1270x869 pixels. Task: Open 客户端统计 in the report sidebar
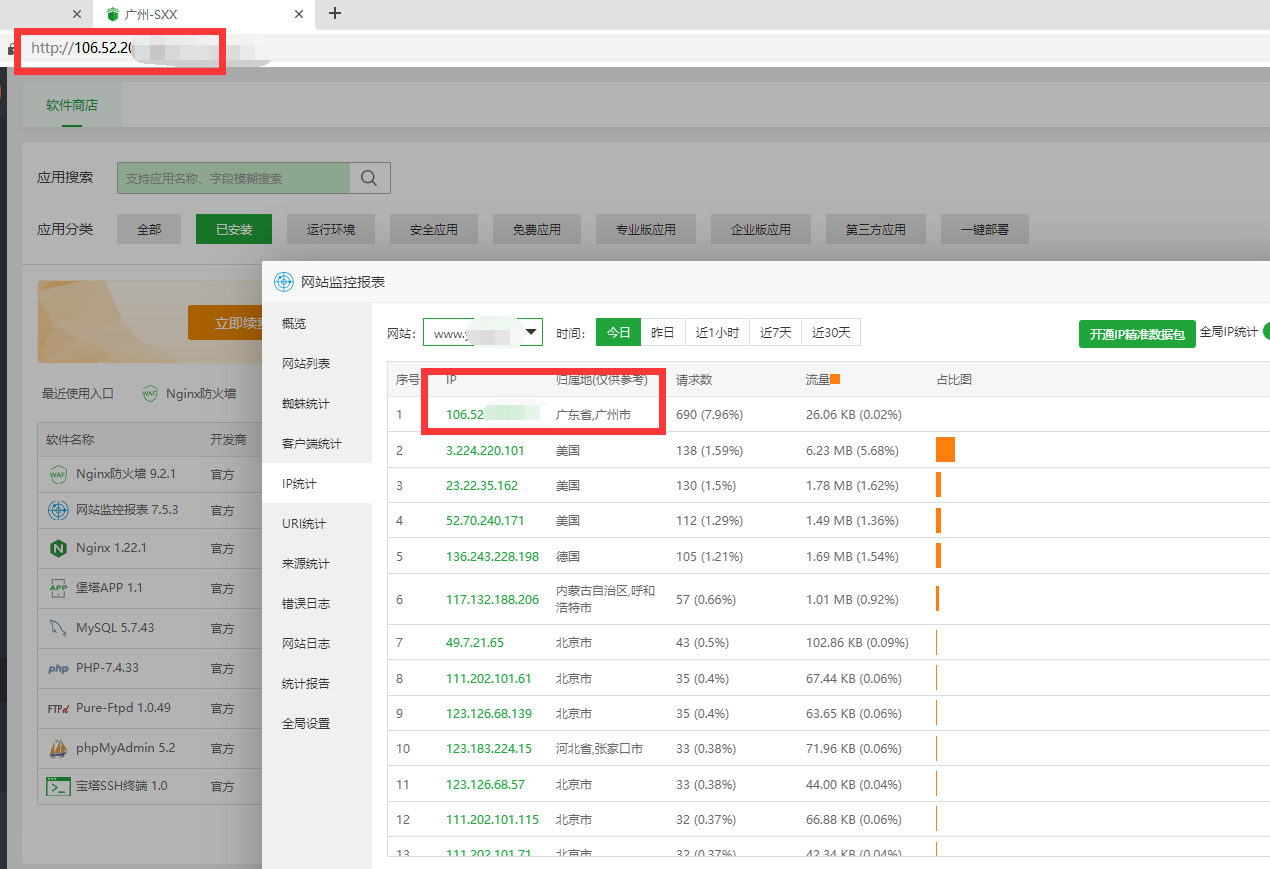coord(316,444)
